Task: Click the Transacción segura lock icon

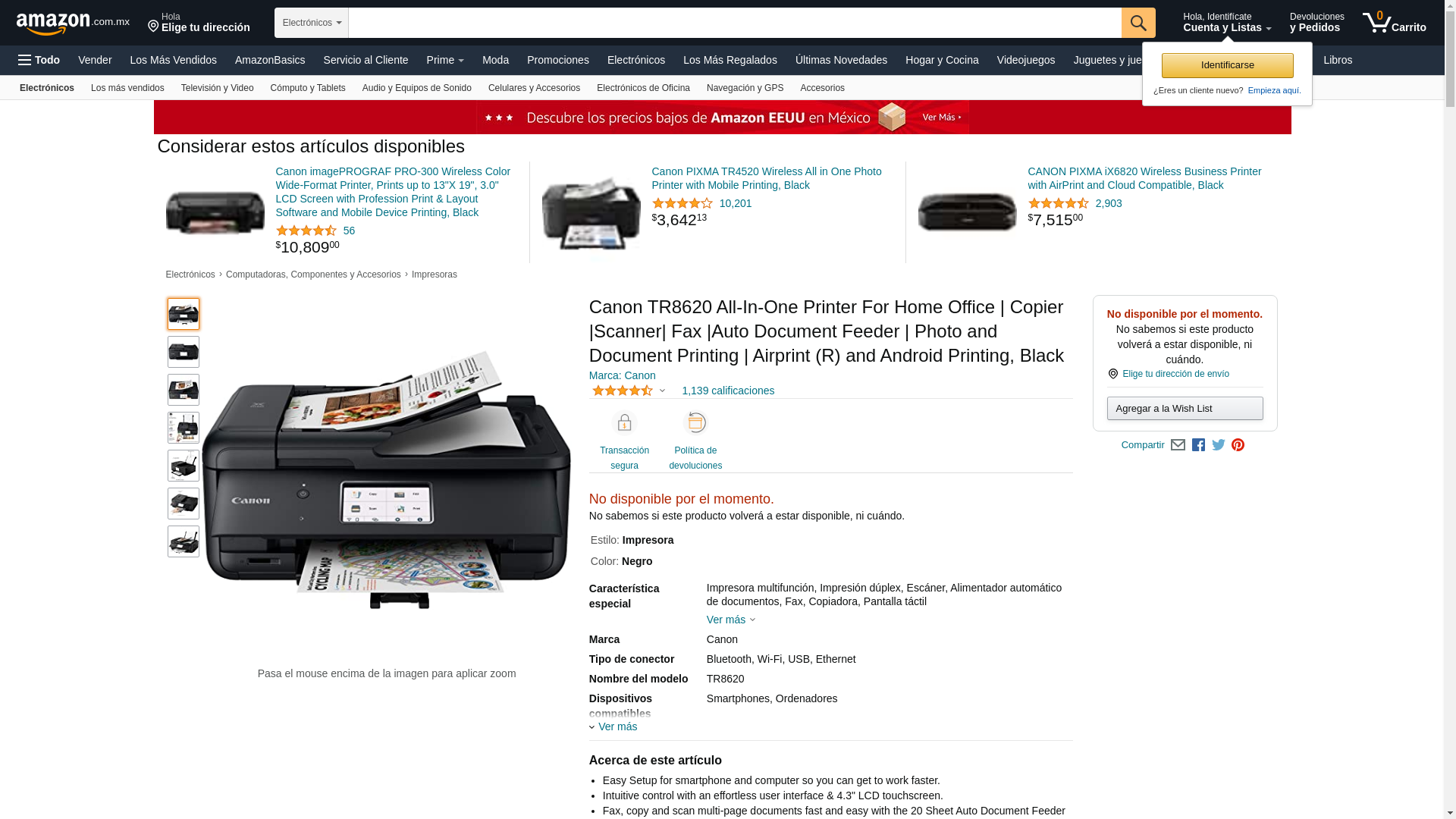Action: click(624, 422)
